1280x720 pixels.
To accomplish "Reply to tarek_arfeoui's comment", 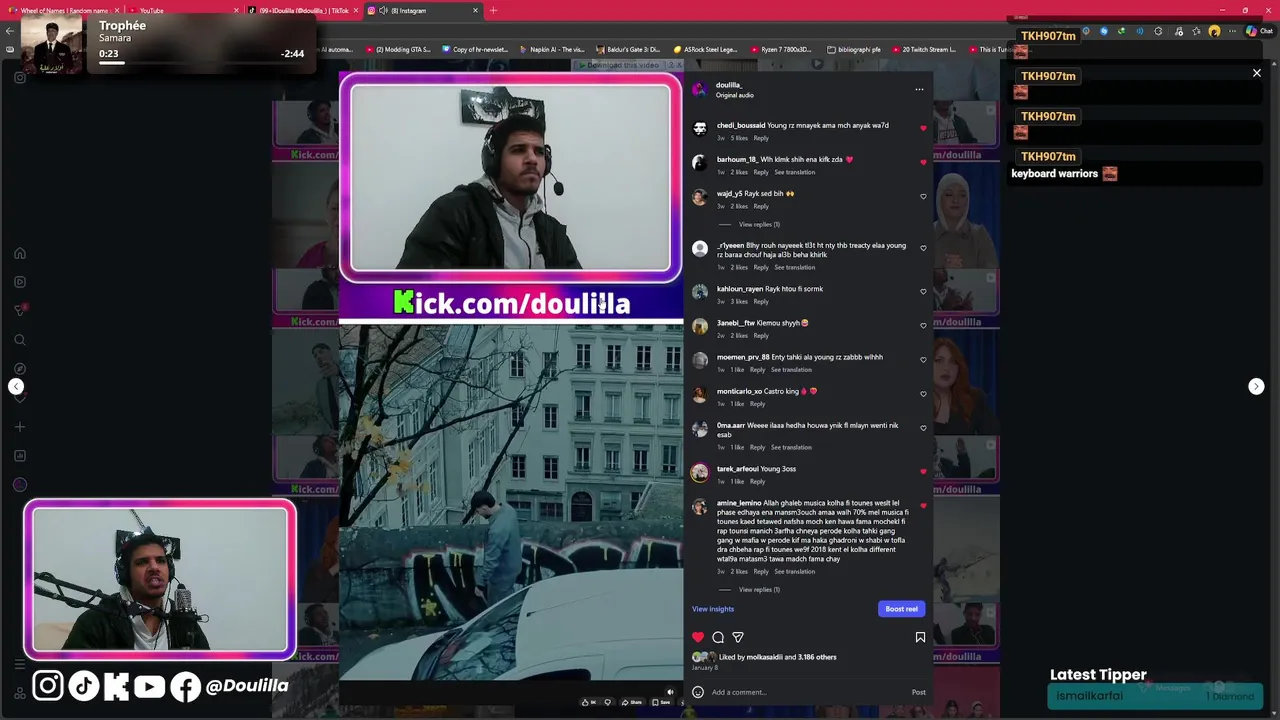I will [757, 482].
